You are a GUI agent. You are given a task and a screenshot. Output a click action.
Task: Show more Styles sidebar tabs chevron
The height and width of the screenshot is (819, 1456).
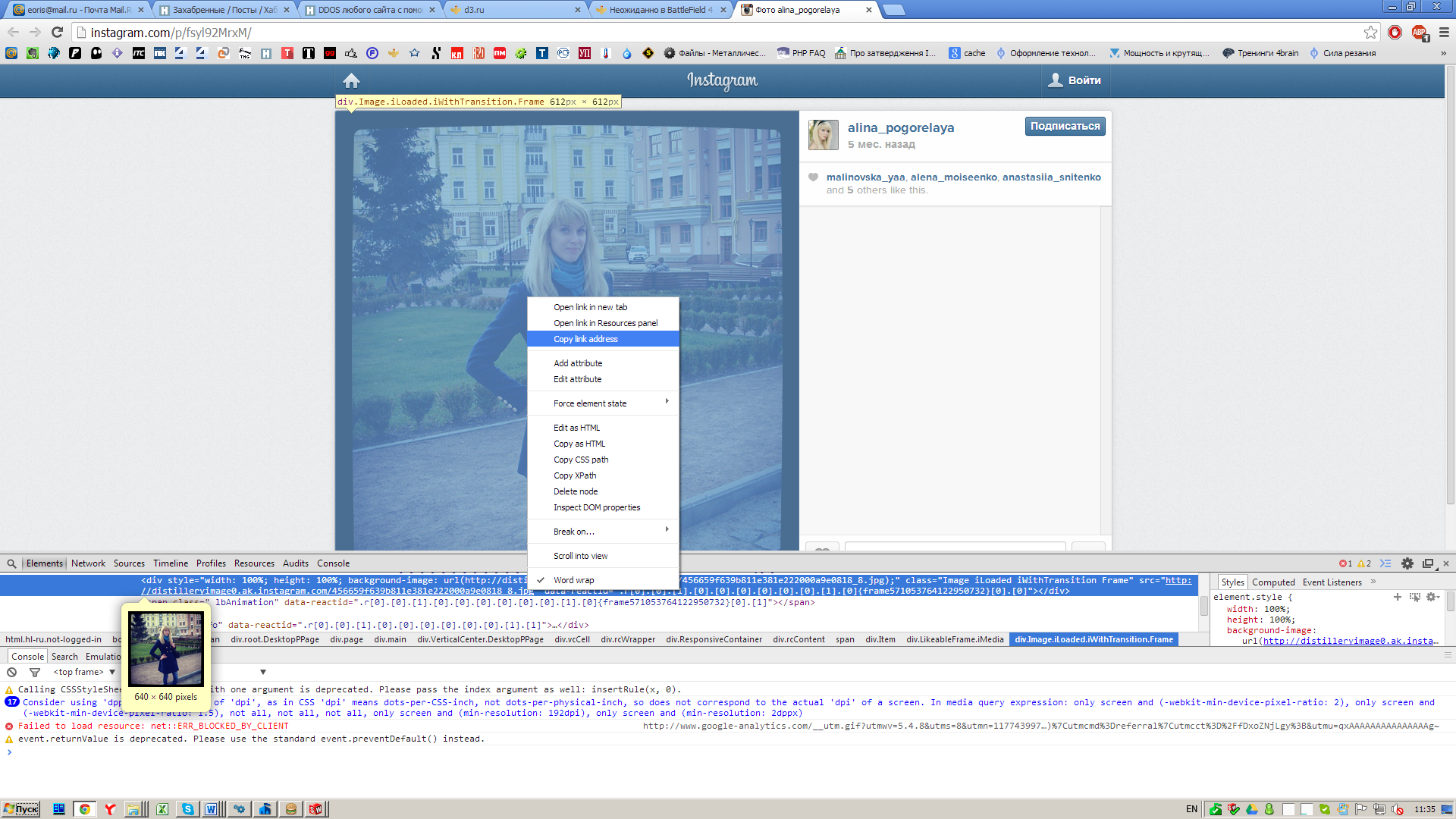point(1373,582)
